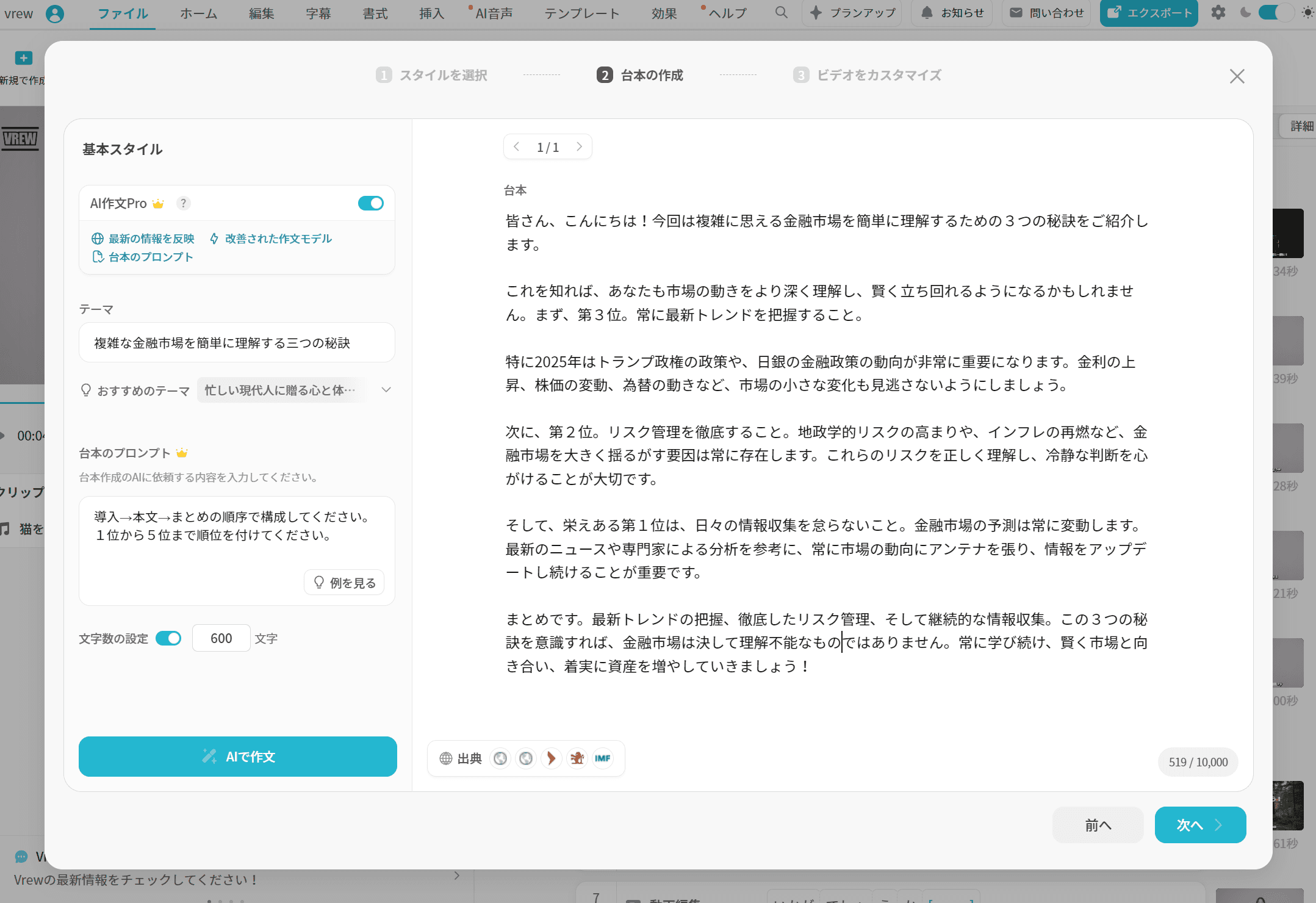Open the 字幕 menu tab
Viewport: 1316px width, 903px height.
pos(318,13)
